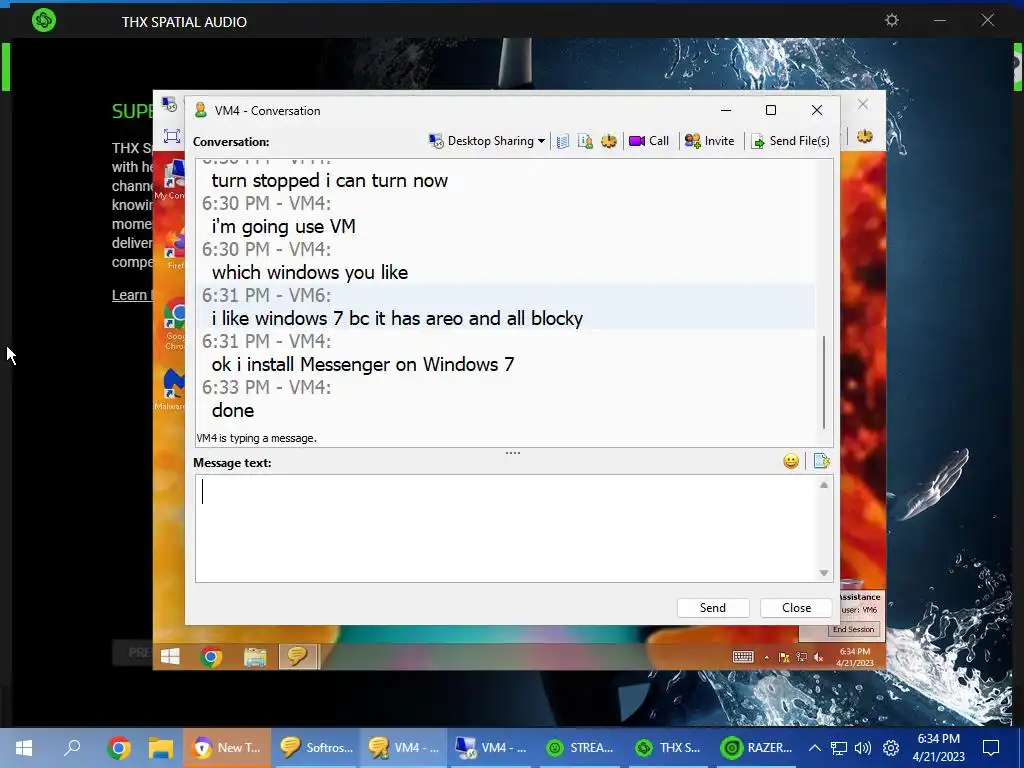Click the remote Start button
This screenshot has height=768, width=1024.
pyautogui.click(x=170, y=656)
